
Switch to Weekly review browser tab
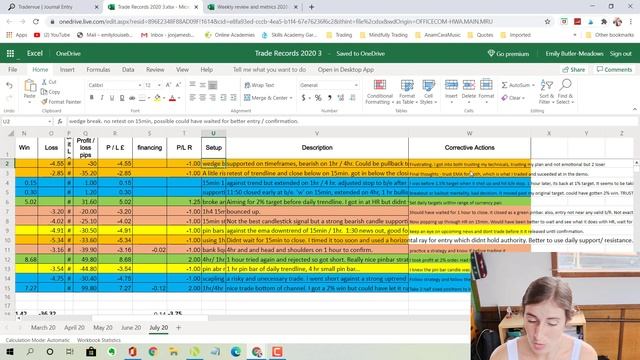(253, 7)
